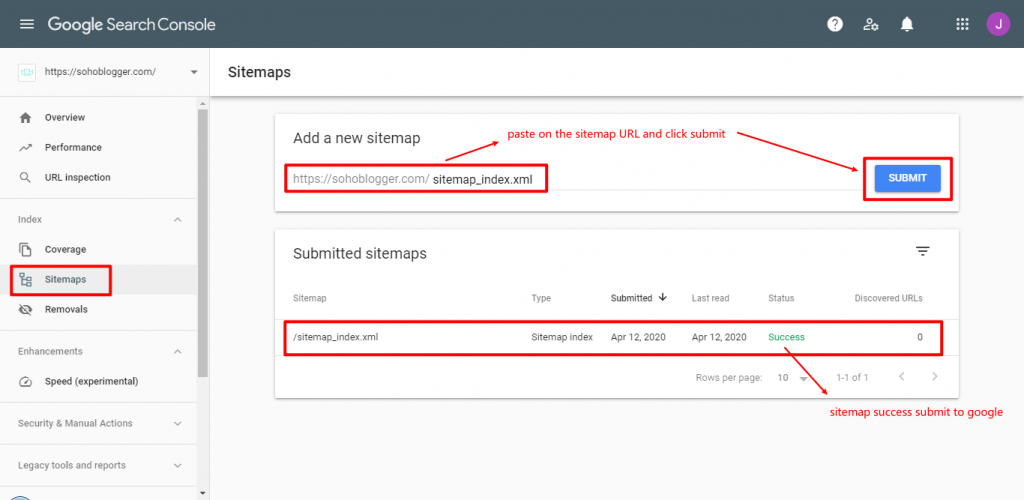1024x500 pixels.
Task: Go to the previous page arrow
Action: click(x=902, y=377)
